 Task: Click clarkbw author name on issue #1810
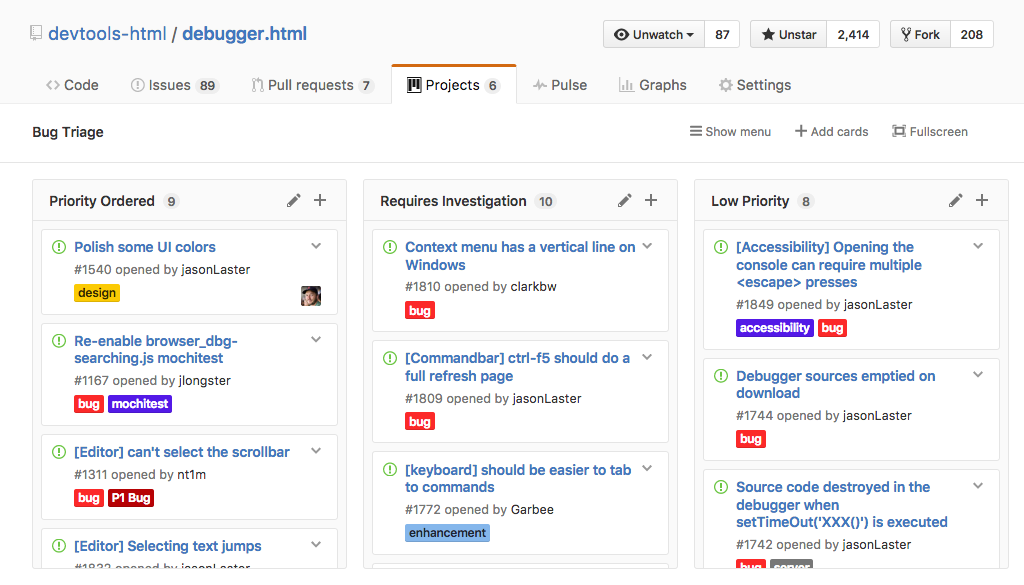tap(534, 287)
